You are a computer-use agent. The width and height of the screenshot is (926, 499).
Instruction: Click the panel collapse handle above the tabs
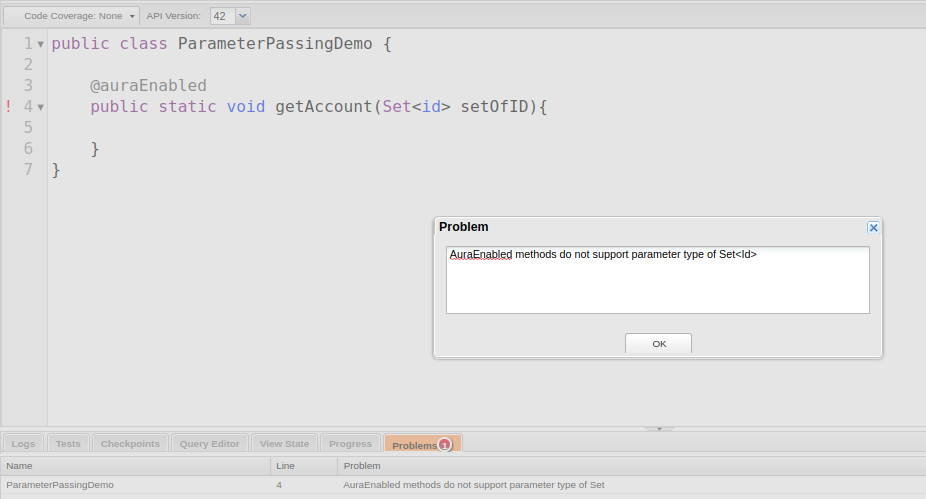click(x=659, y=429)
